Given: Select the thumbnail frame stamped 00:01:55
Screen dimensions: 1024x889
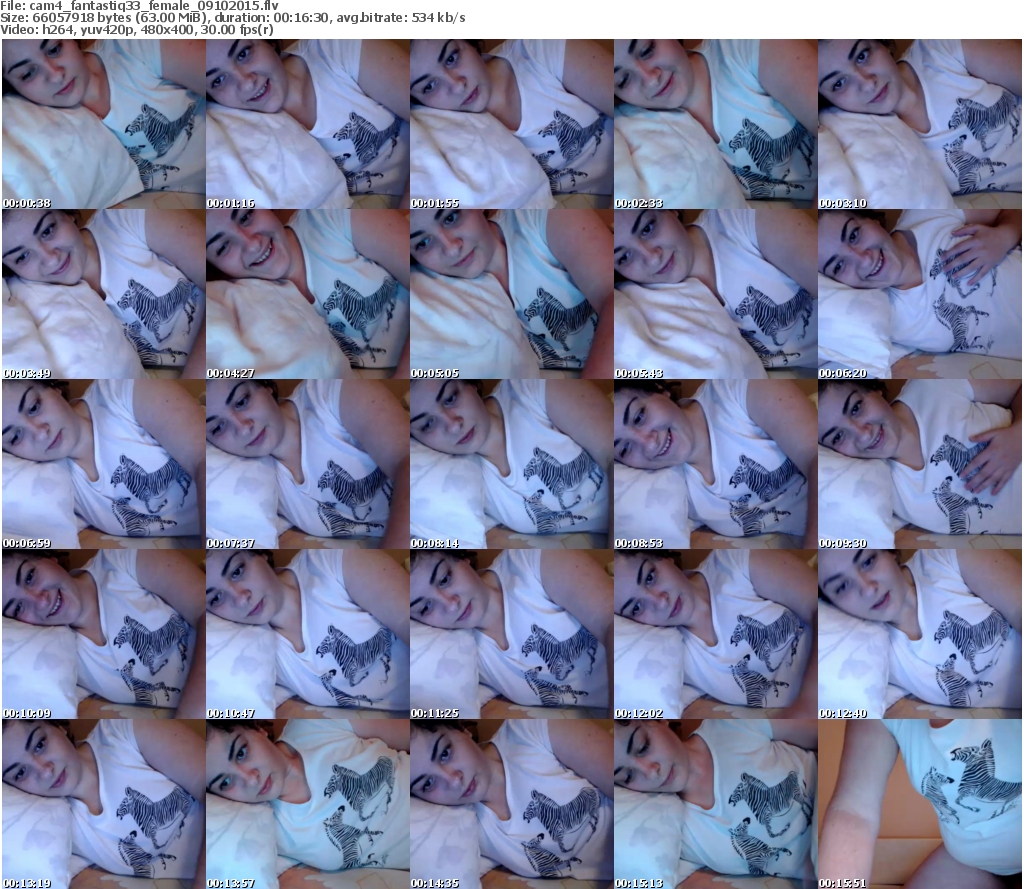Looking at the screenshot, I should [511, 124].
